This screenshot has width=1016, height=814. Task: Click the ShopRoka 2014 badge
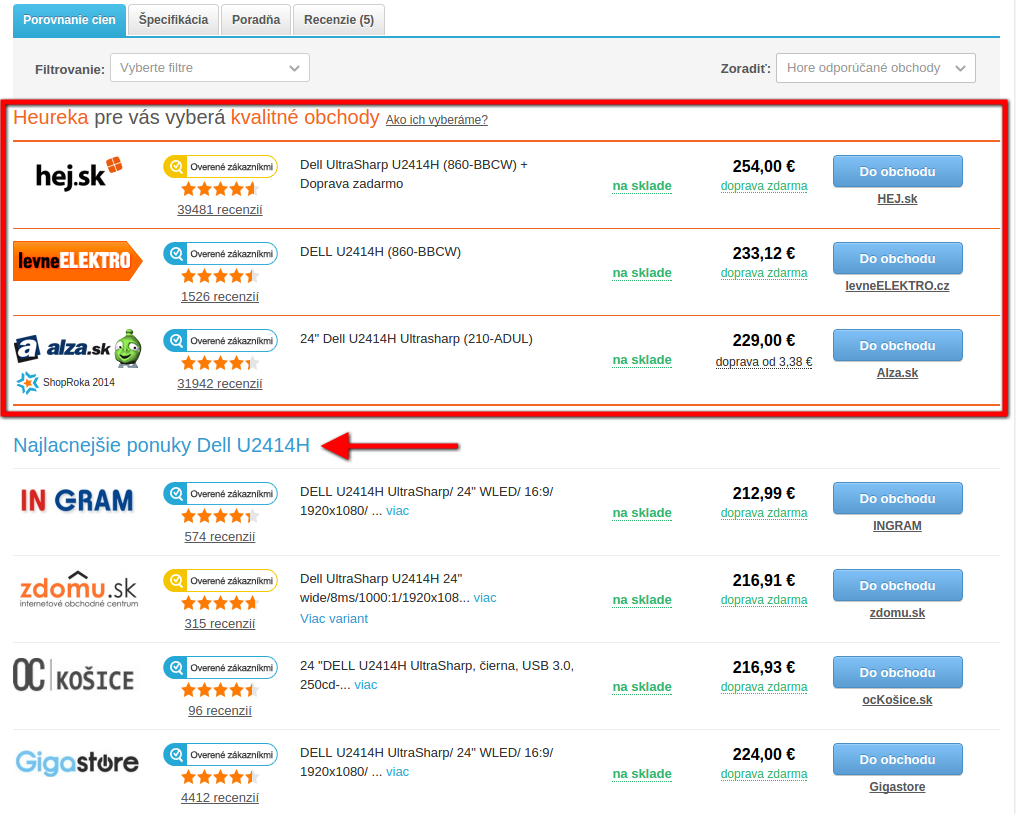[66, 382]
